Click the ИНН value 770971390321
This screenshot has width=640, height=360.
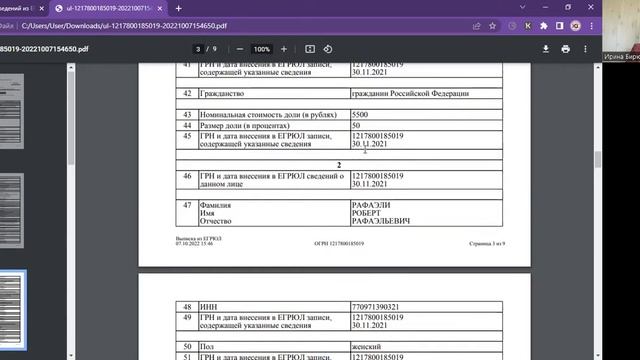coord(376,307)
